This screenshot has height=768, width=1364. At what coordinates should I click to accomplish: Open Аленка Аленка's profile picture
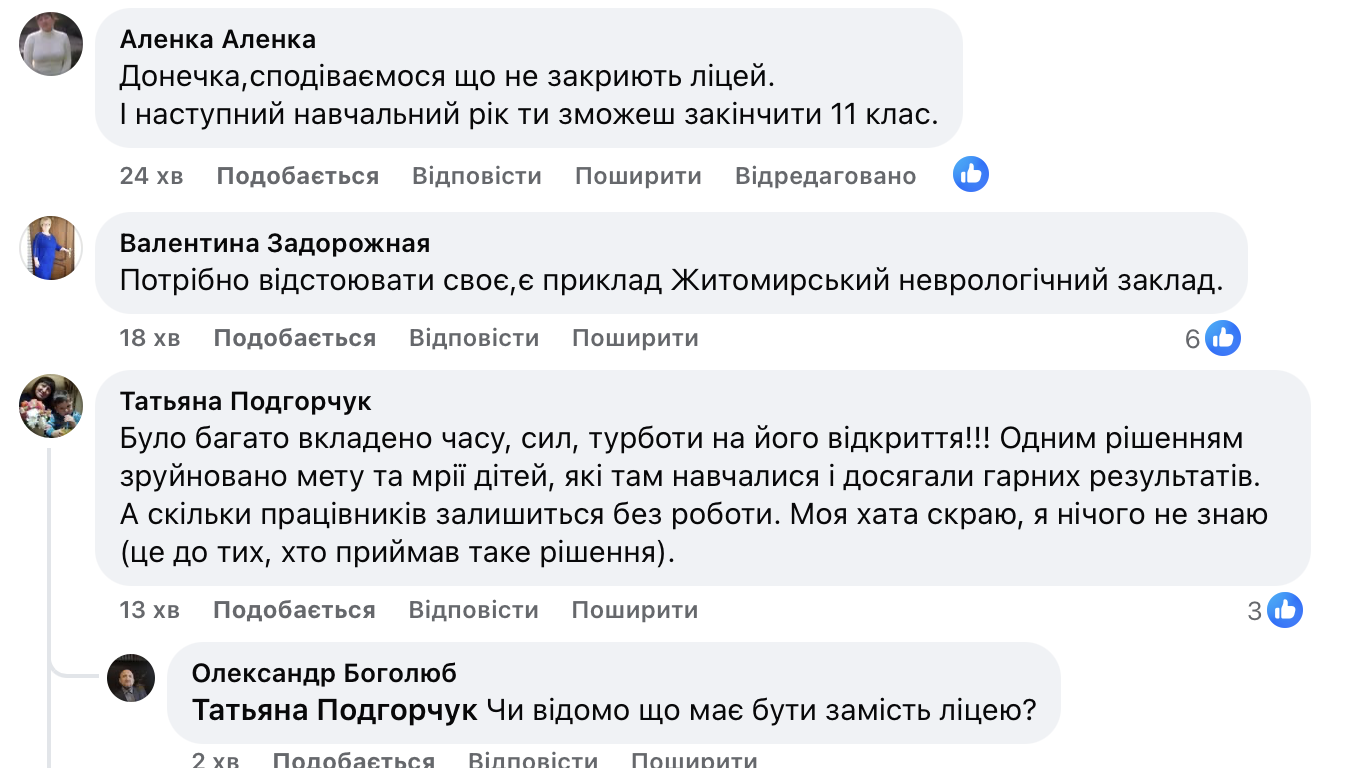(x=51, y=44)
